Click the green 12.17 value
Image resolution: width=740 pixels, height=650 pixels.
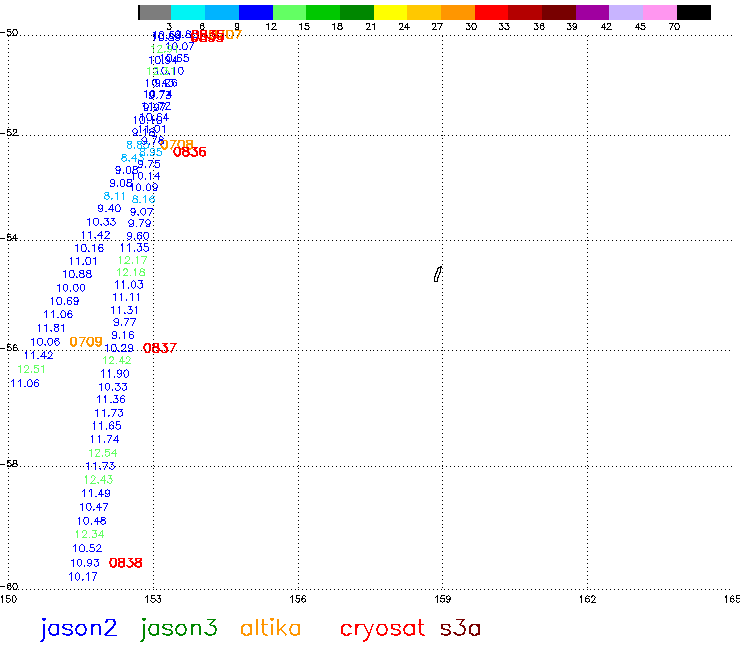tap(133, 260)
